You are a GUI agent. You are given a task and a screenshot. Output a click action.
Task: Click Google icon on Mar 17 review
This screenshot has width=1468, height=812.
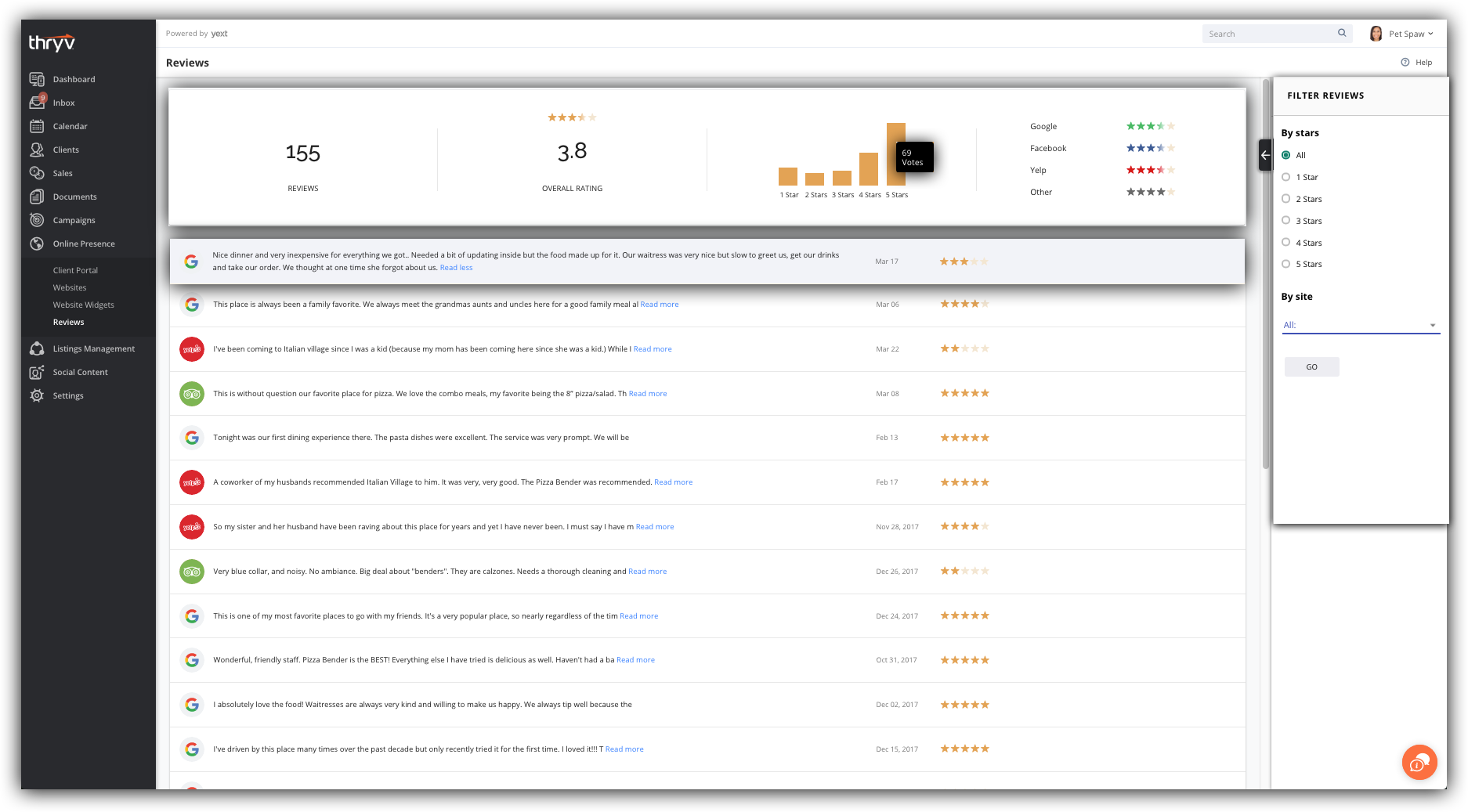[x=191, y=261]
